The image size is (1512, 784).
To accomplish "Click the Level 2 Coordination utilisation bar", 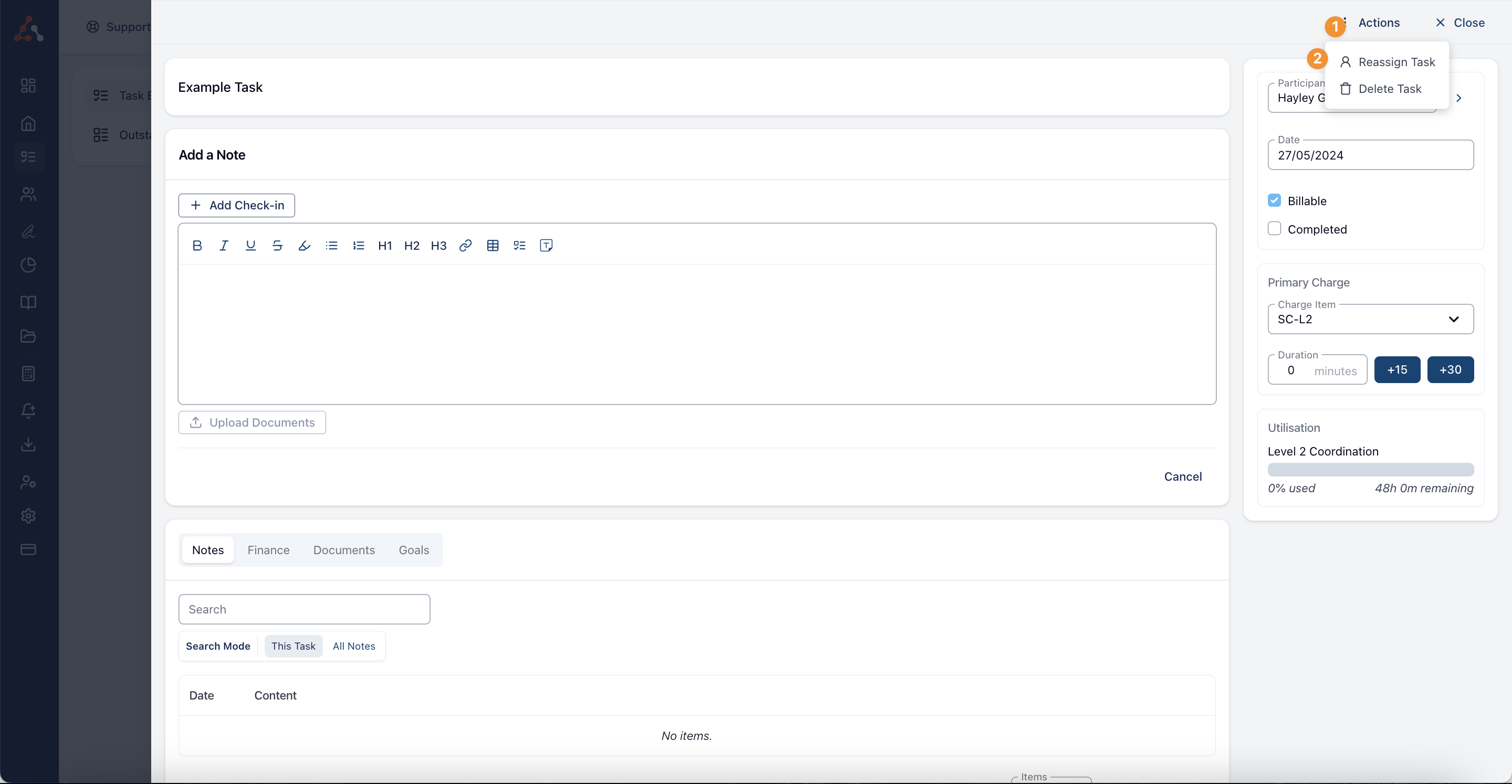I will click(1371, 470).
